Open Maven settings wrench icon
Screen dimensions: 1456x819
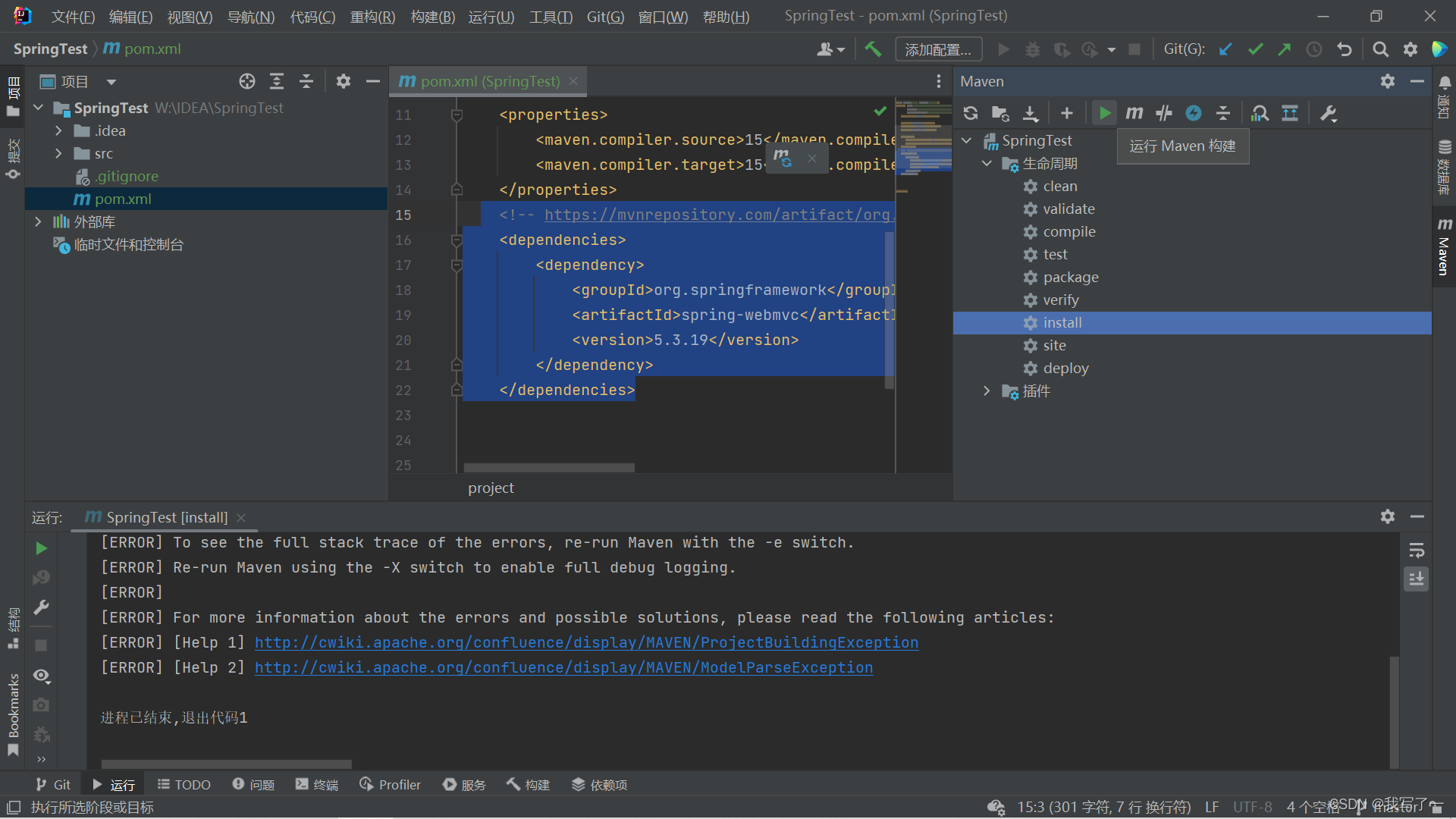click(1328, 114)
